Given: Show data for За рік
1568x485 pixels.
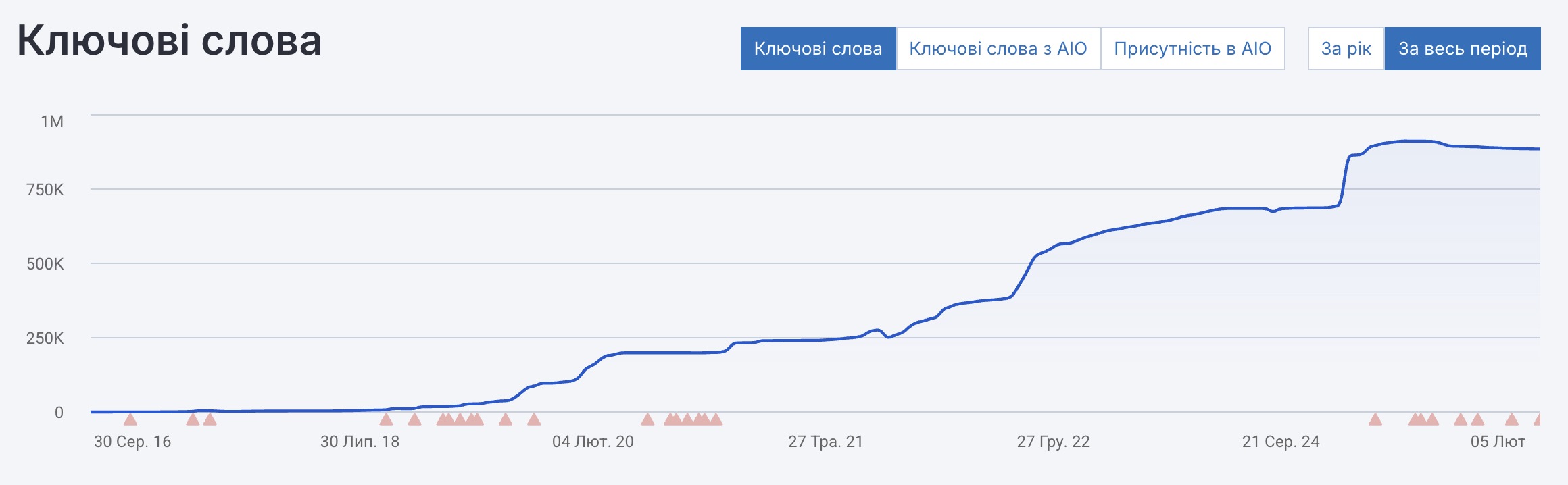Looking at the screenshot, I should click(x=1346, y=49).
